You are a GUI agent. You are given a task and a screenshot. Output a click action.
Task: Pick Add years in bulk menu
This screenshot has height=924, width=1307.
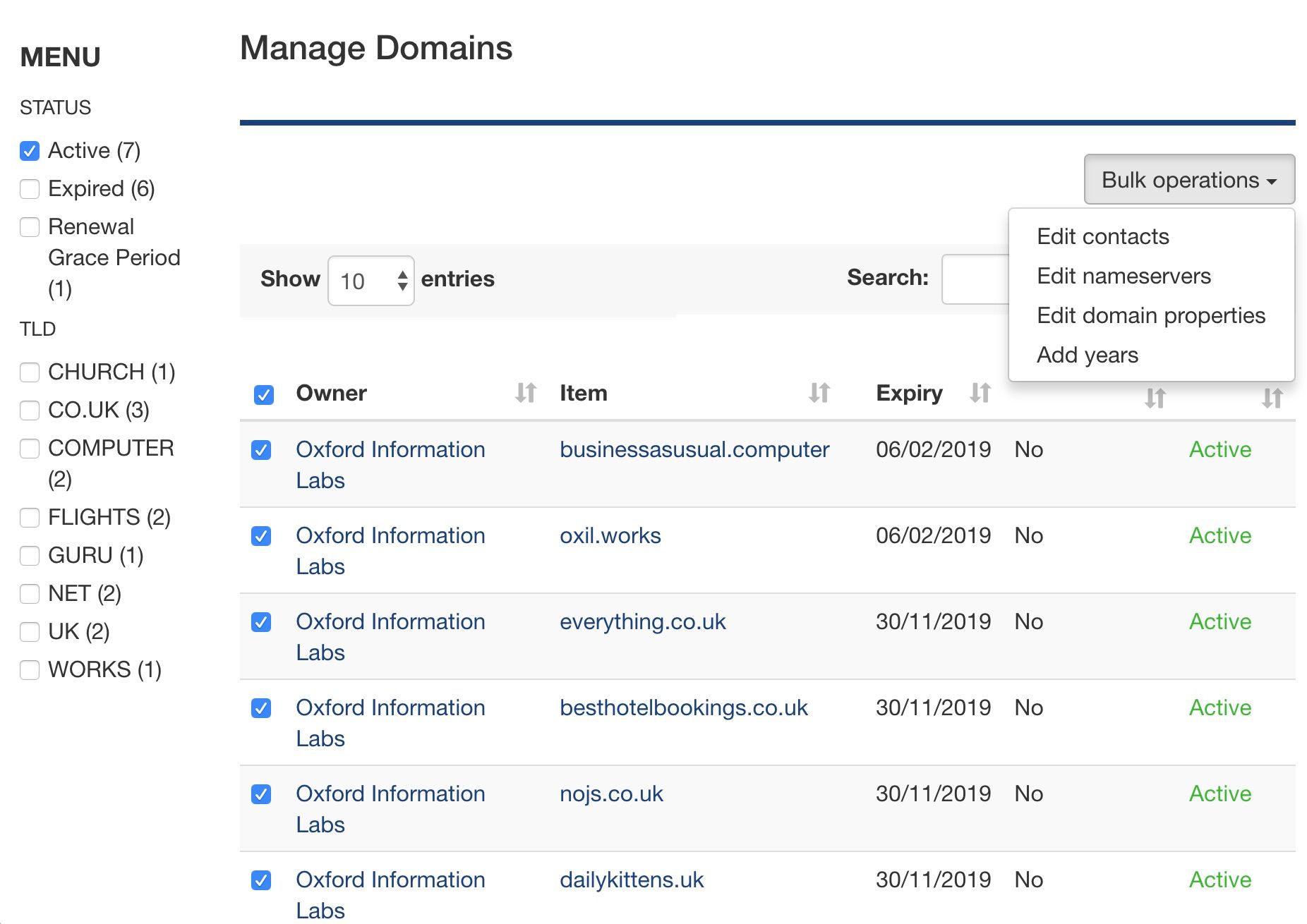1087,355
